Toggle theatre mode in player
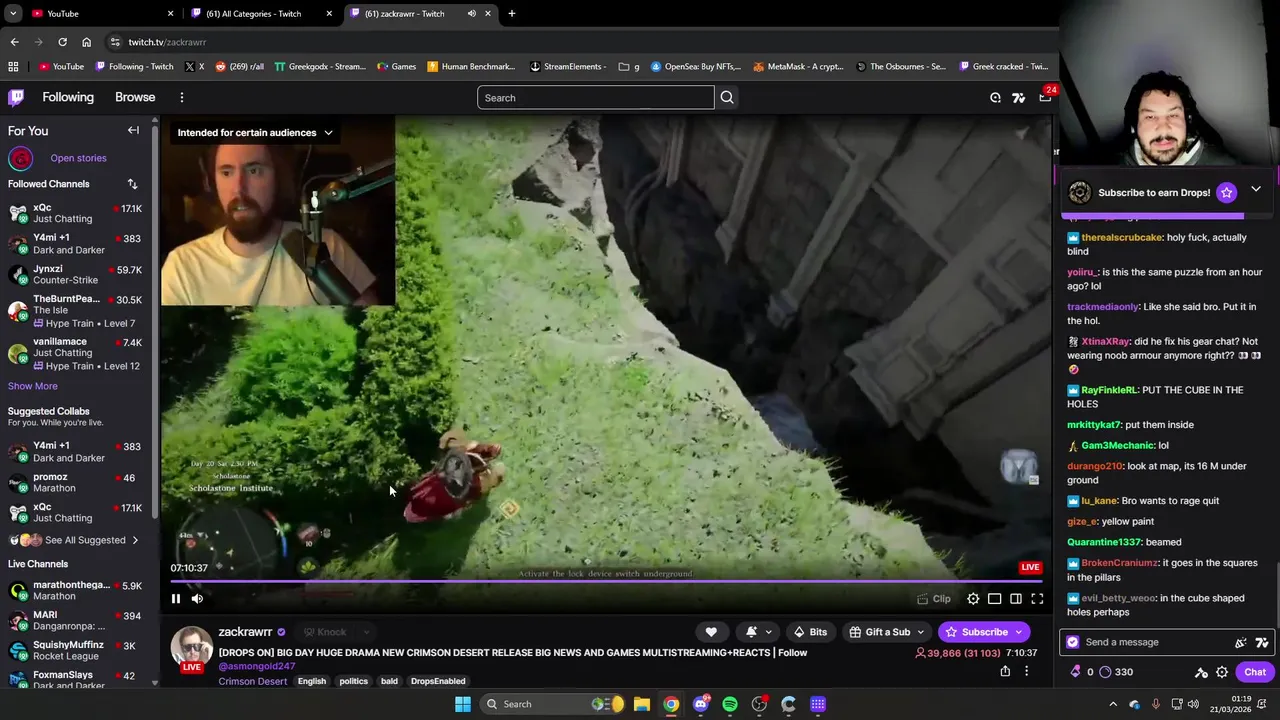Viewport: 1280px width, 720px height. (x=994, y=599)
